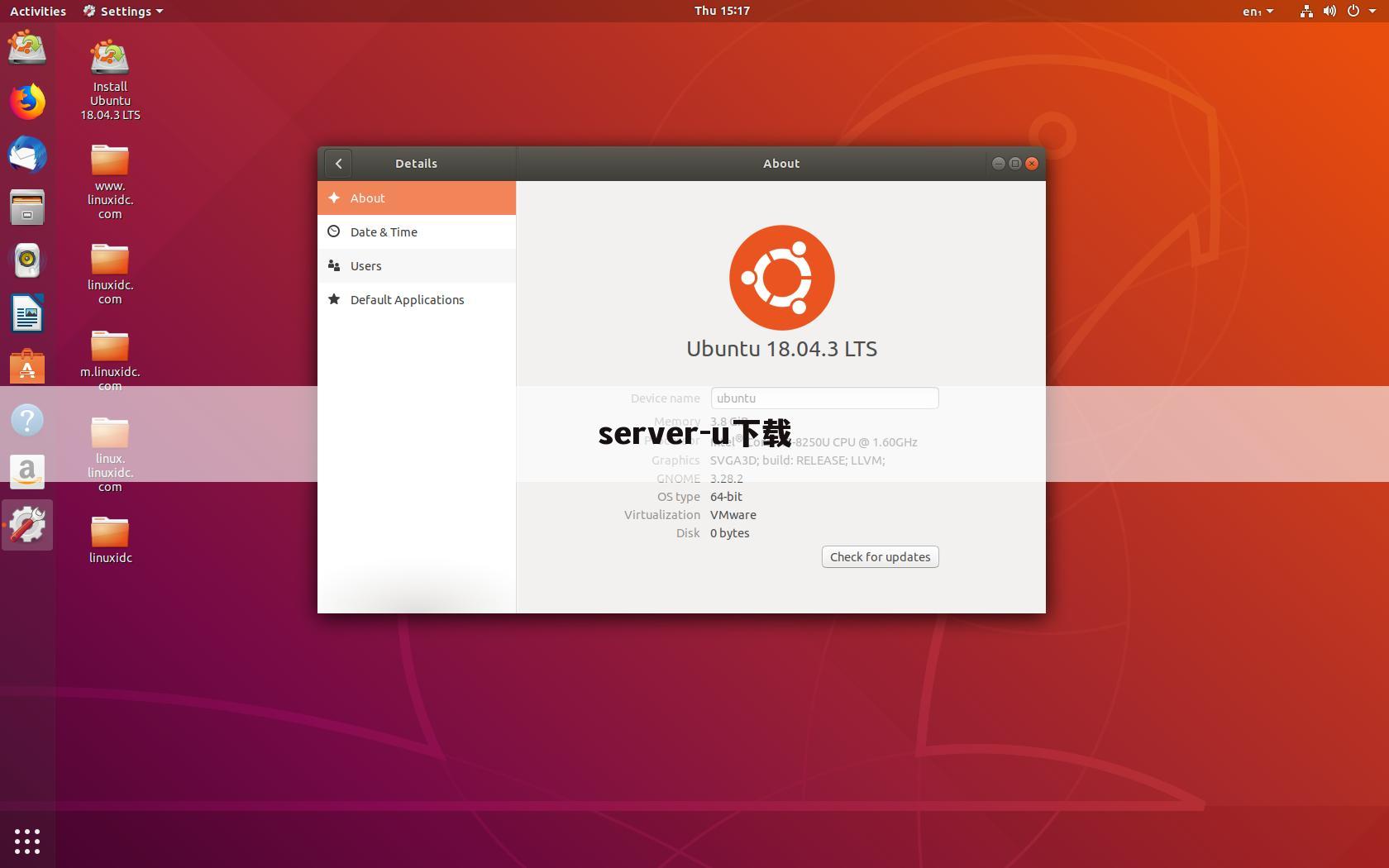
Task: Show Applications grid at bottom of the dock
Action: (27, 842)
